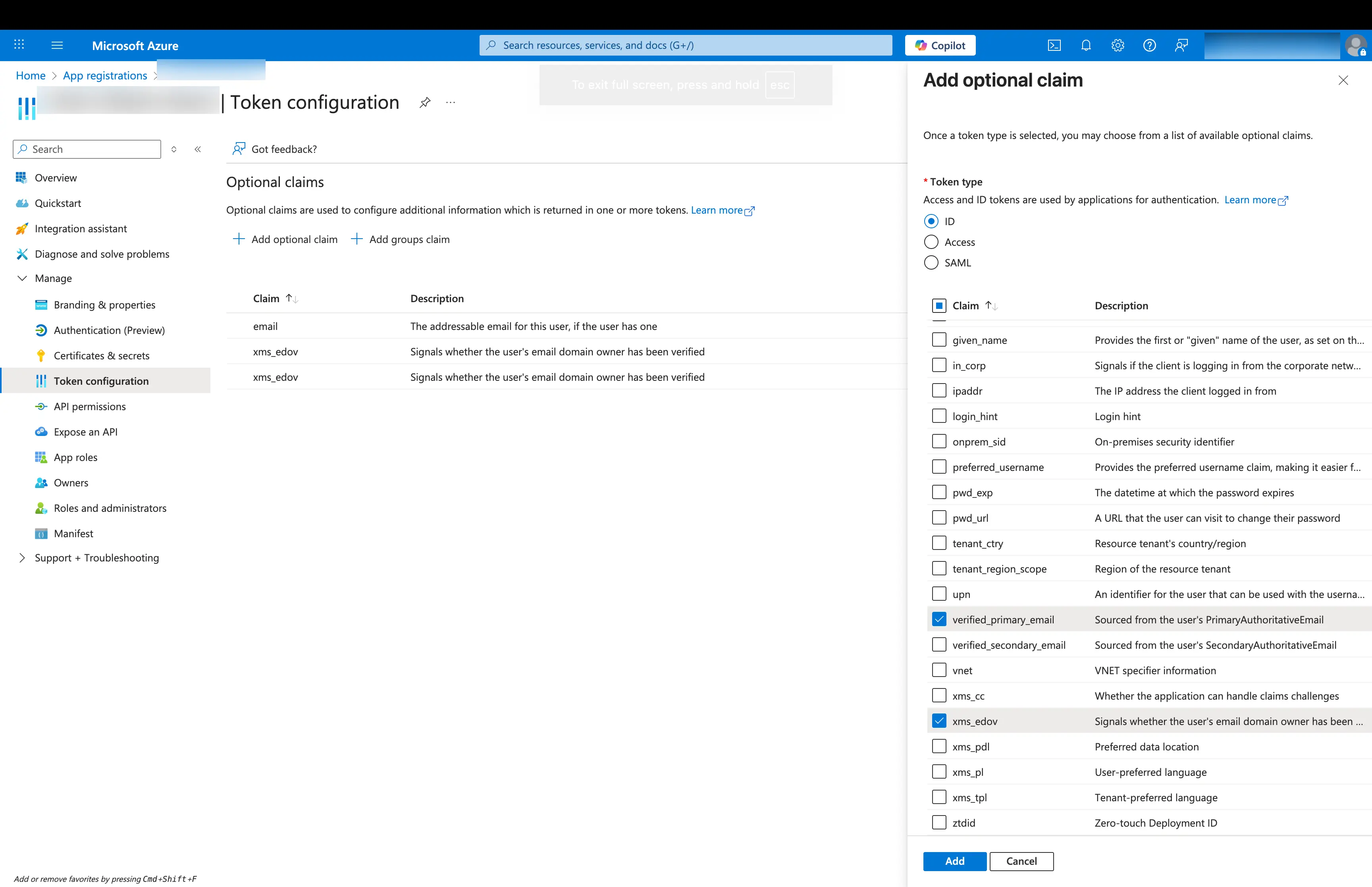Viewport: 1372px width, 887px height.
Task: Click the Add button in panel
Action: click(x=955, y=861)
